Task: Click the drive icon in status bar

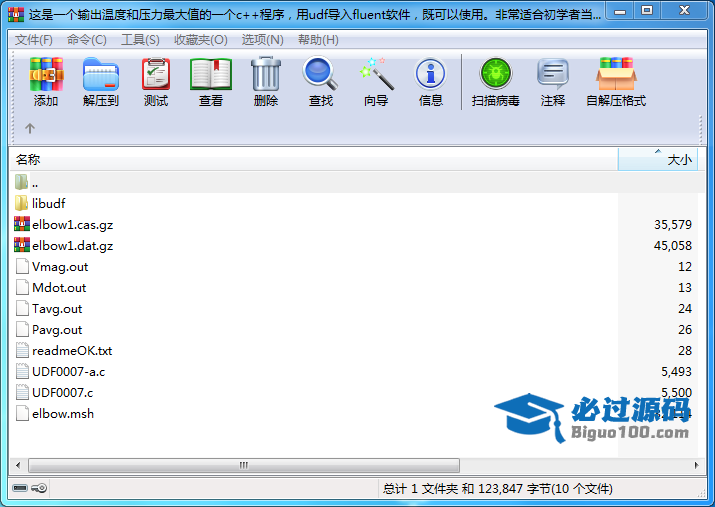Action: pos(20,488)
